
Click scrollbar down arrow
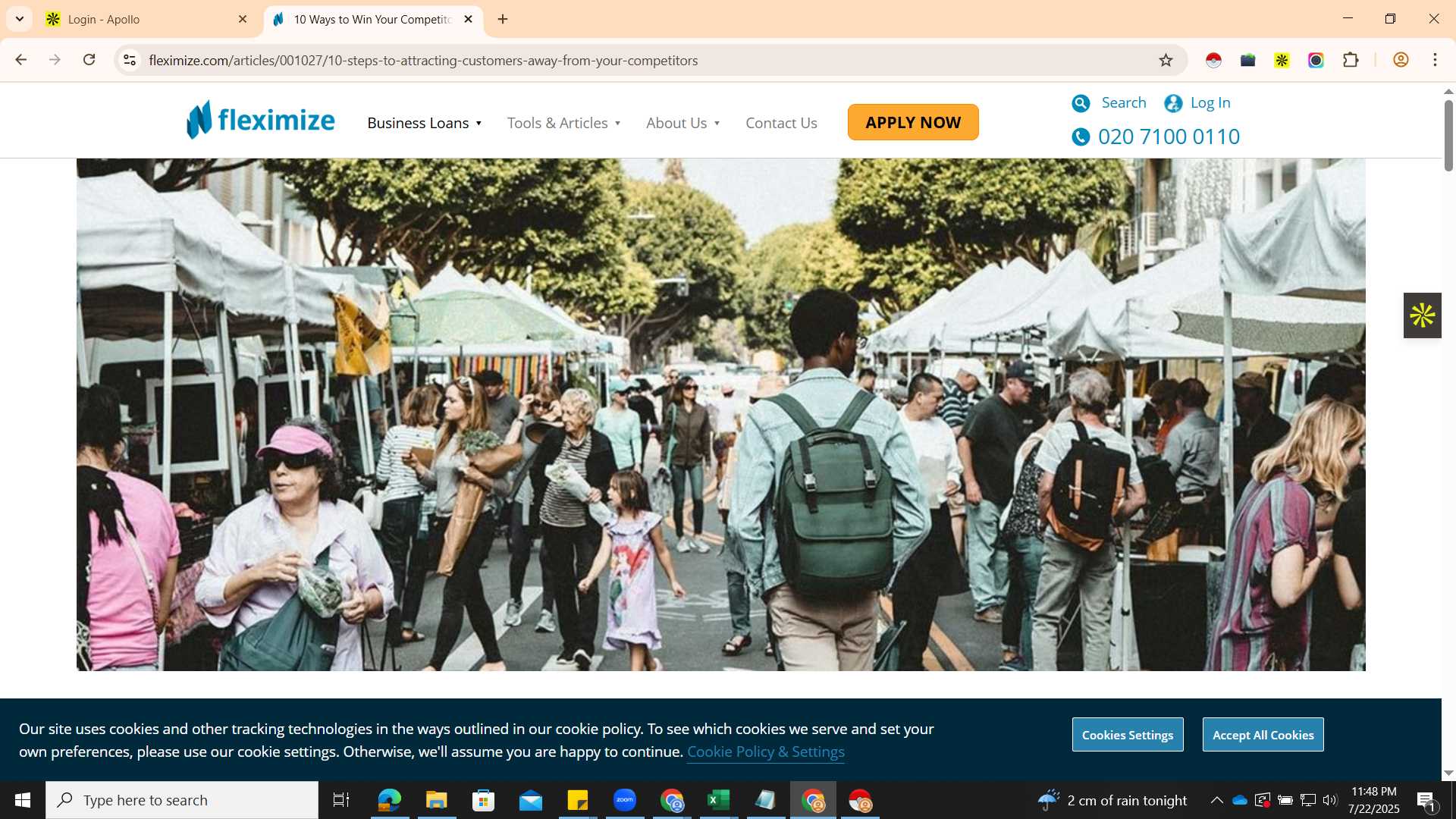1448,773
